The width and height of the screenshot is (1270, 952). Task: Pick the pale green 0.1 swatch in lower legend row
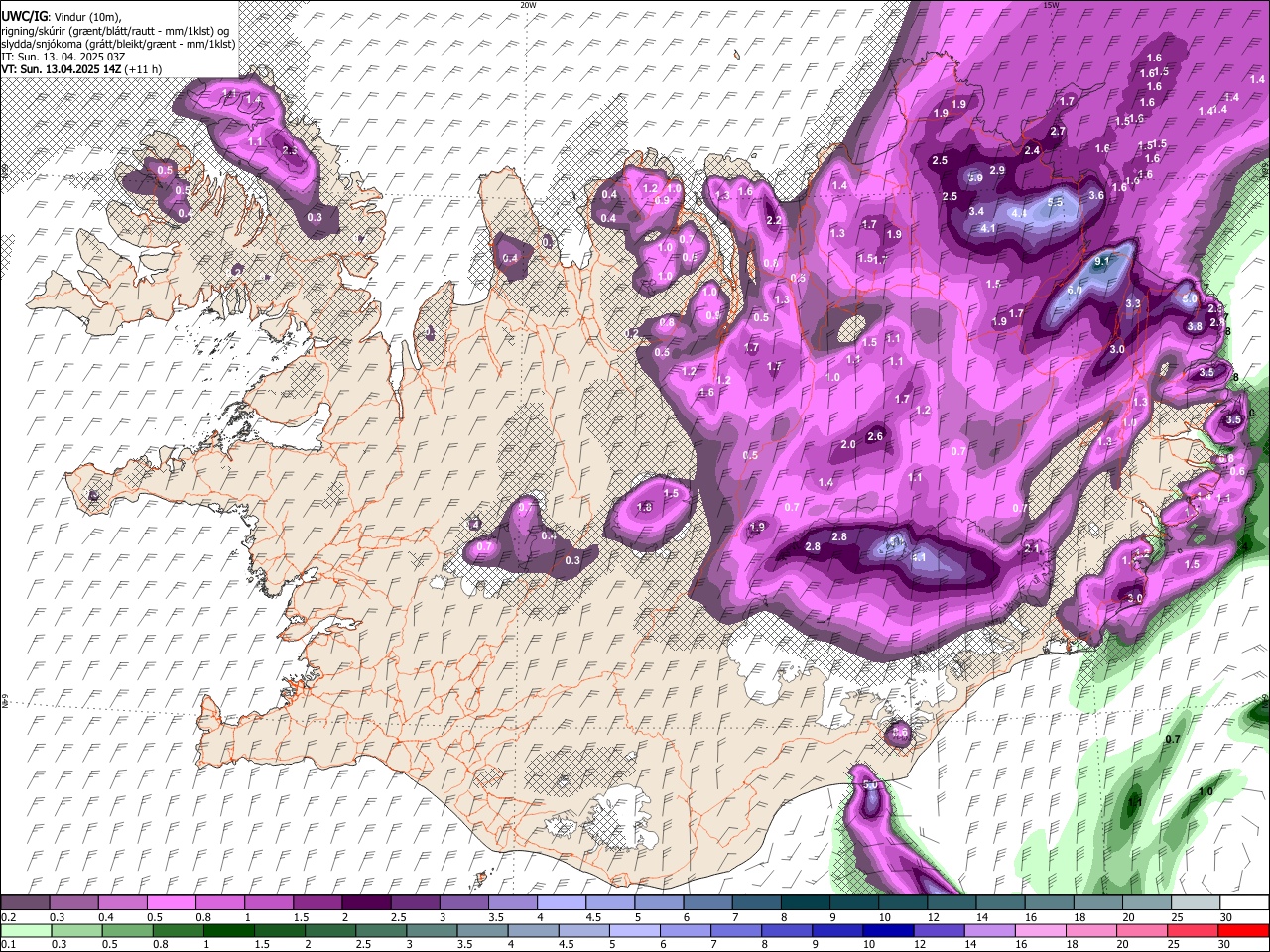tap(25, 931)
